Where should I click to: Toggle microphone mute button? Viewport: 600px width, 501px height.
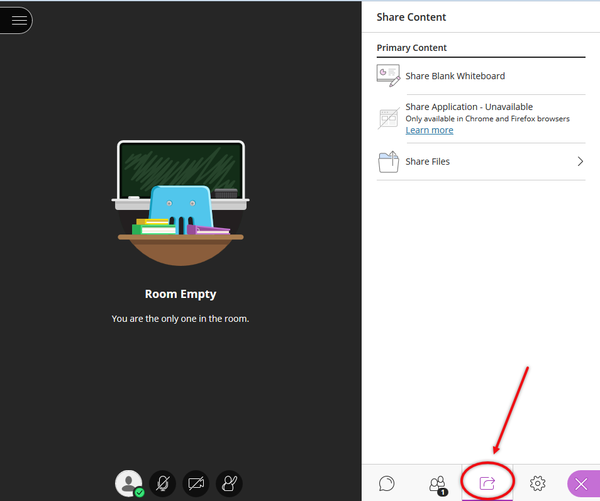162,483
